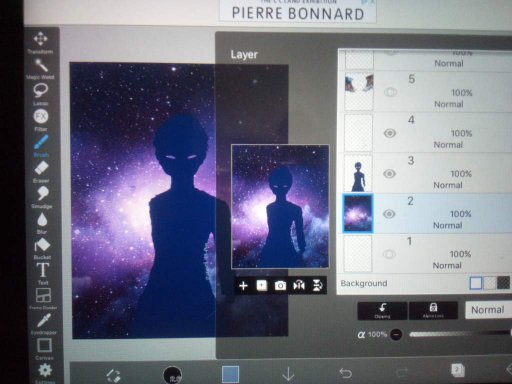The image size is (512, 384).
Task: Choose the white Background swatch
Action: 476,283
